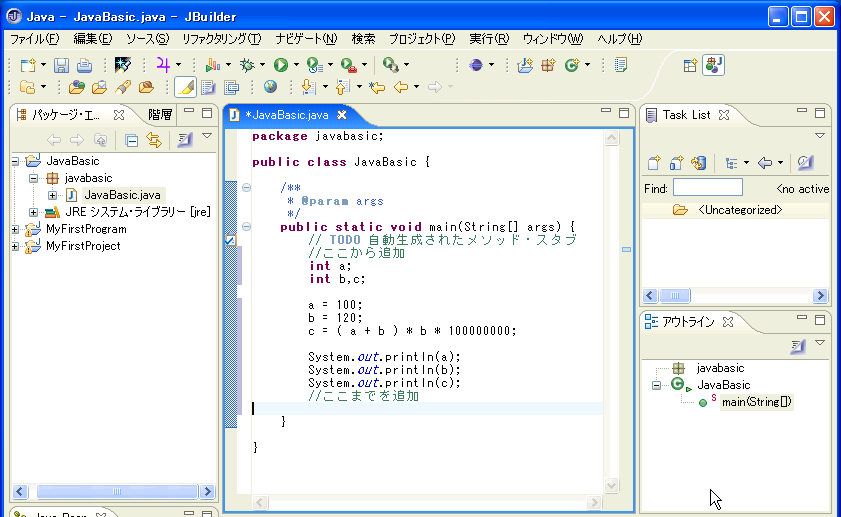The height and width of the screenshot is (517, 841).
Task: Click the Save icon in the toolbar
Action: 62,65
